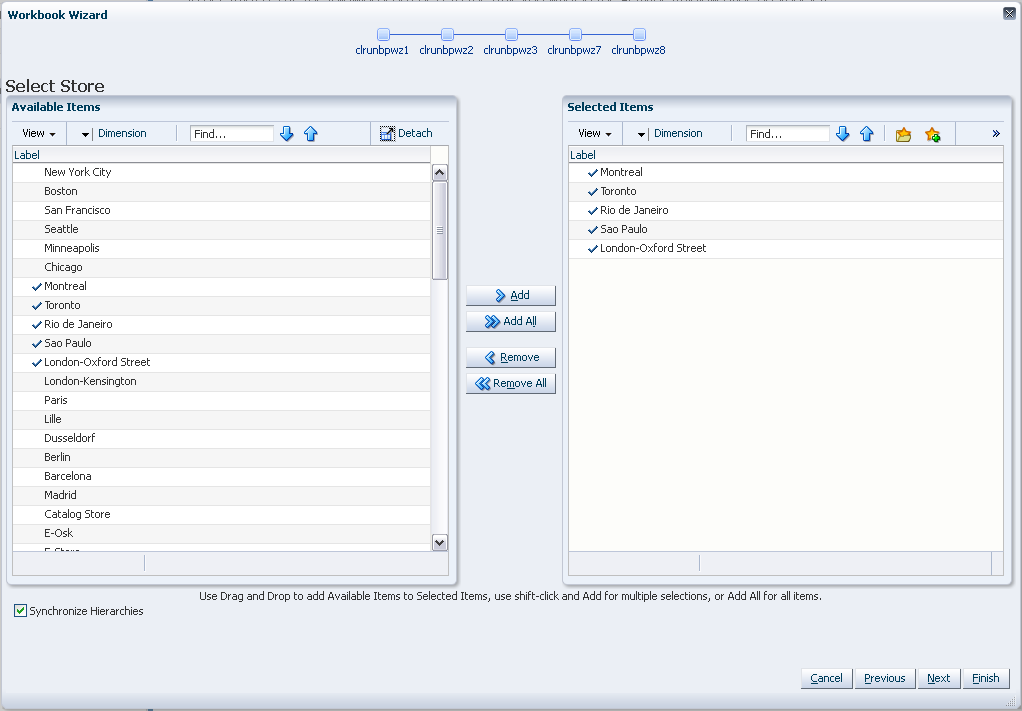Click the Available Items vertical scrollbar thumb
This screenshot has width=1022, height=711.
click(x=440, y=231)
